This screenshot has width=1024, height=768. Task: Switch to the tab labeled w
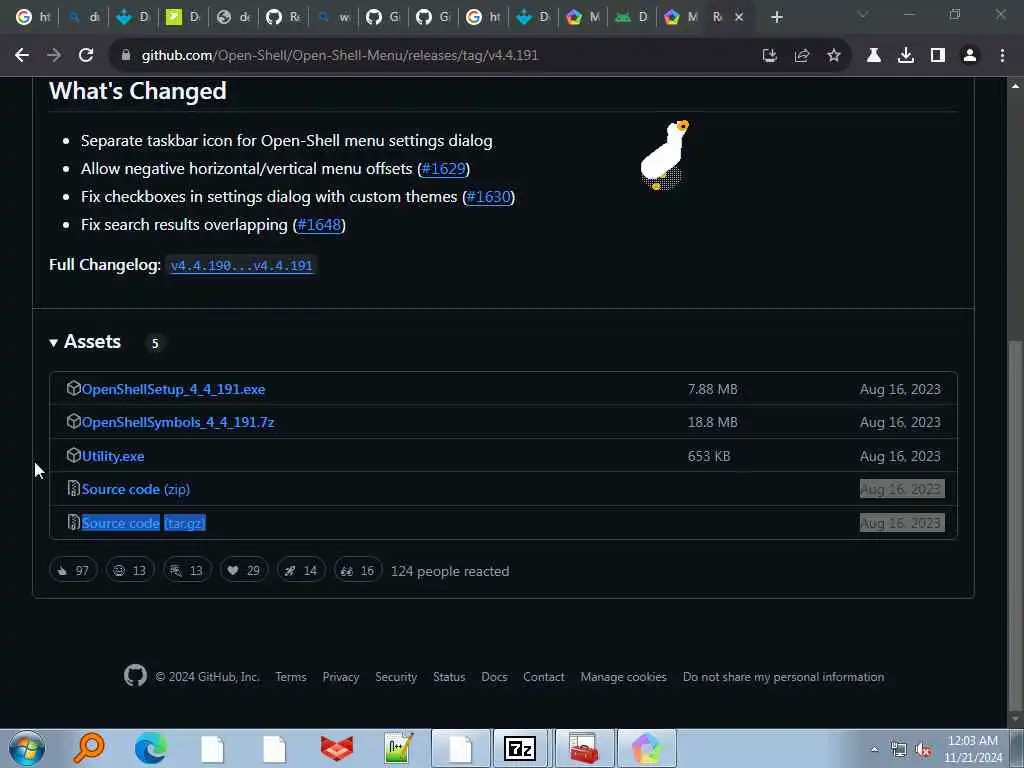coord(333,17)
